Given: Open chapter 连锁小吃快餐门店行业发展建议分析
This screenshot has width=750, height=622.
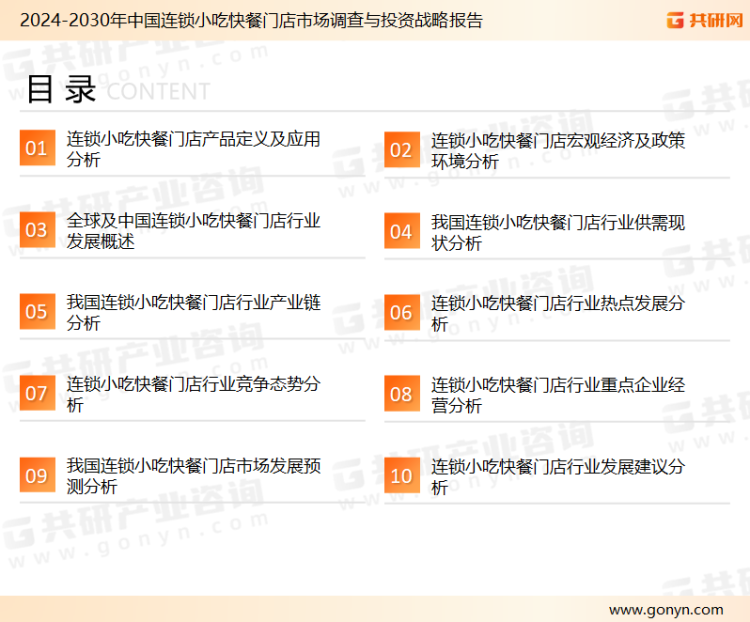Looking at the screenshot, I should click(x=558, y=477).
